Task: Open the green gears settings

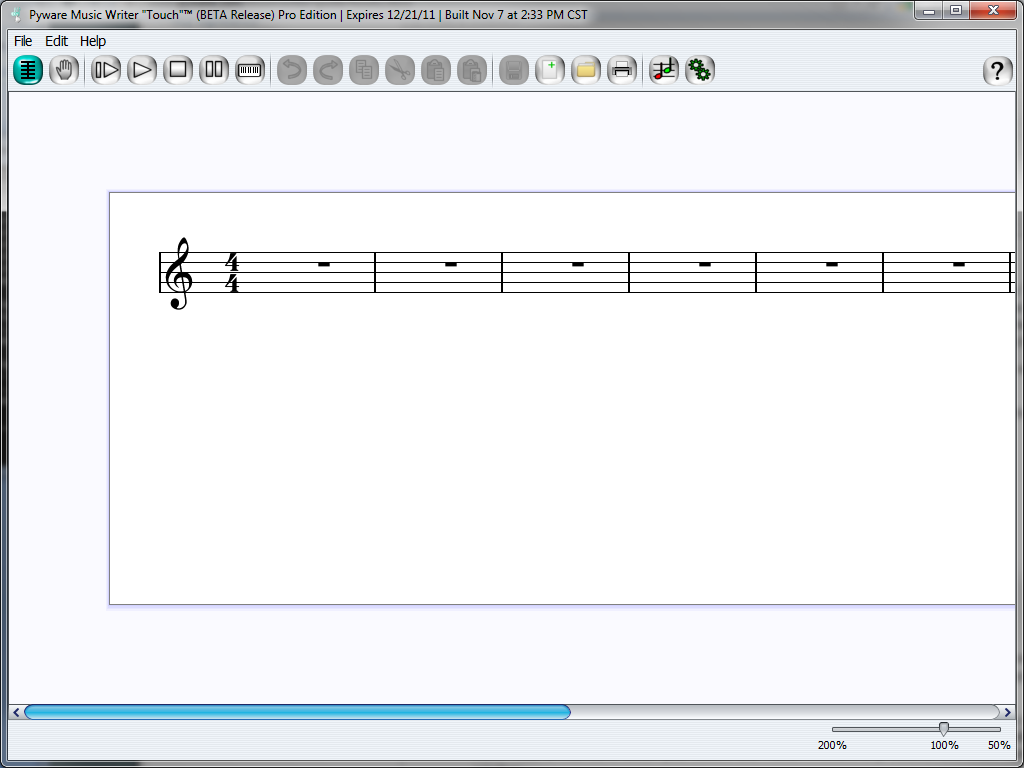Action: tap(700, 70)
